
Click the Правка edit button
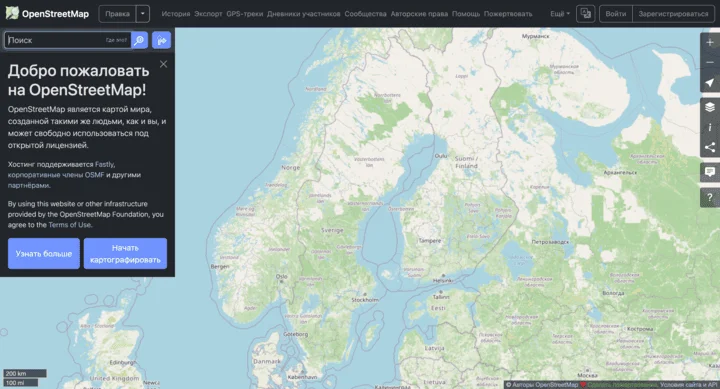(118, 14)
